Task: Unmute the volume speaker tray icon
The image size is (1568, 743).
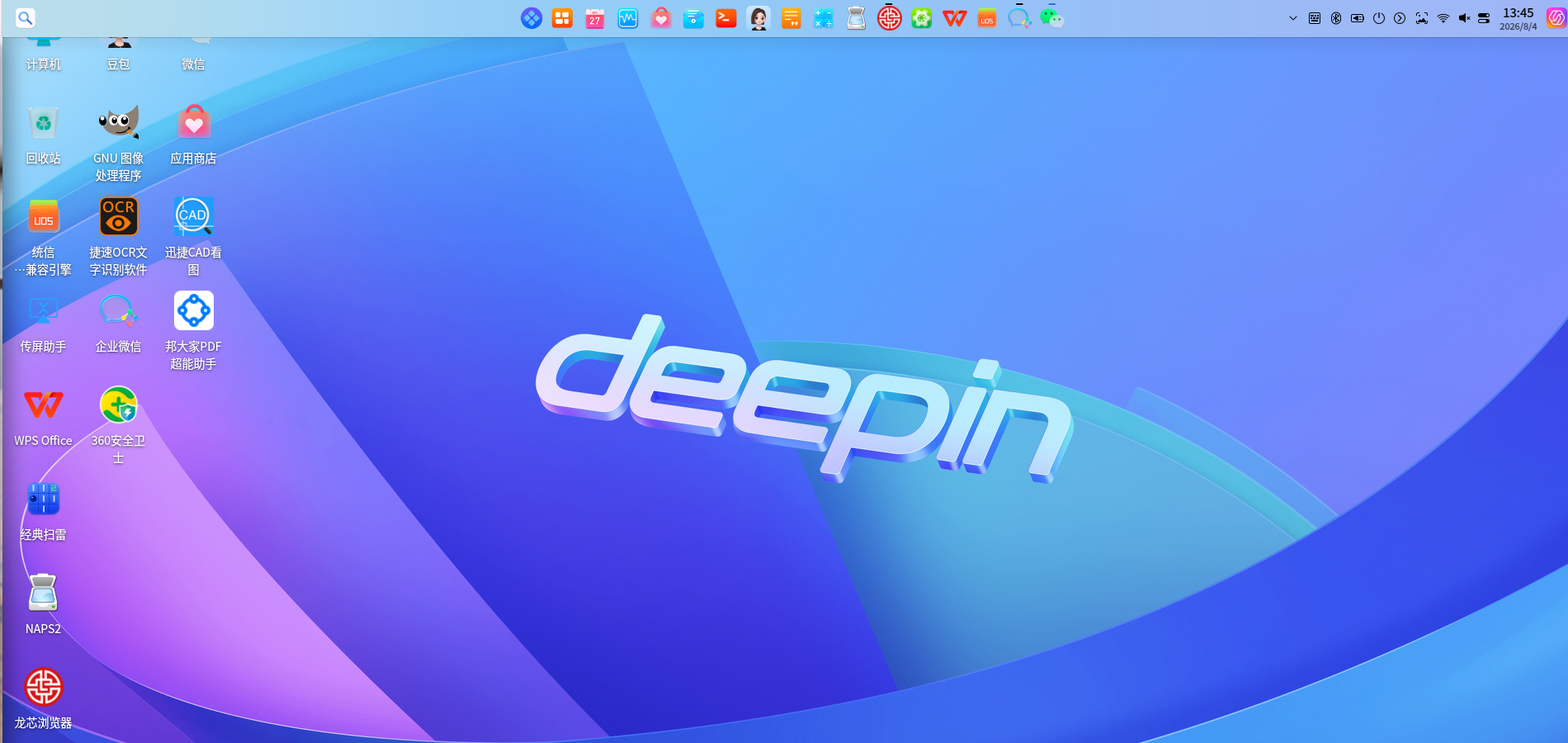Action: pos(1464,18)
